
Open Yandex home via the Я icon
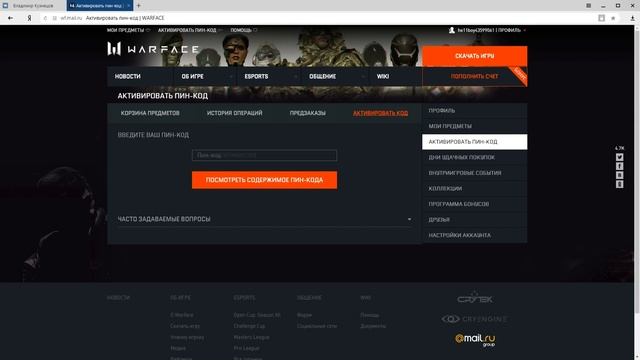pos(29,18)
